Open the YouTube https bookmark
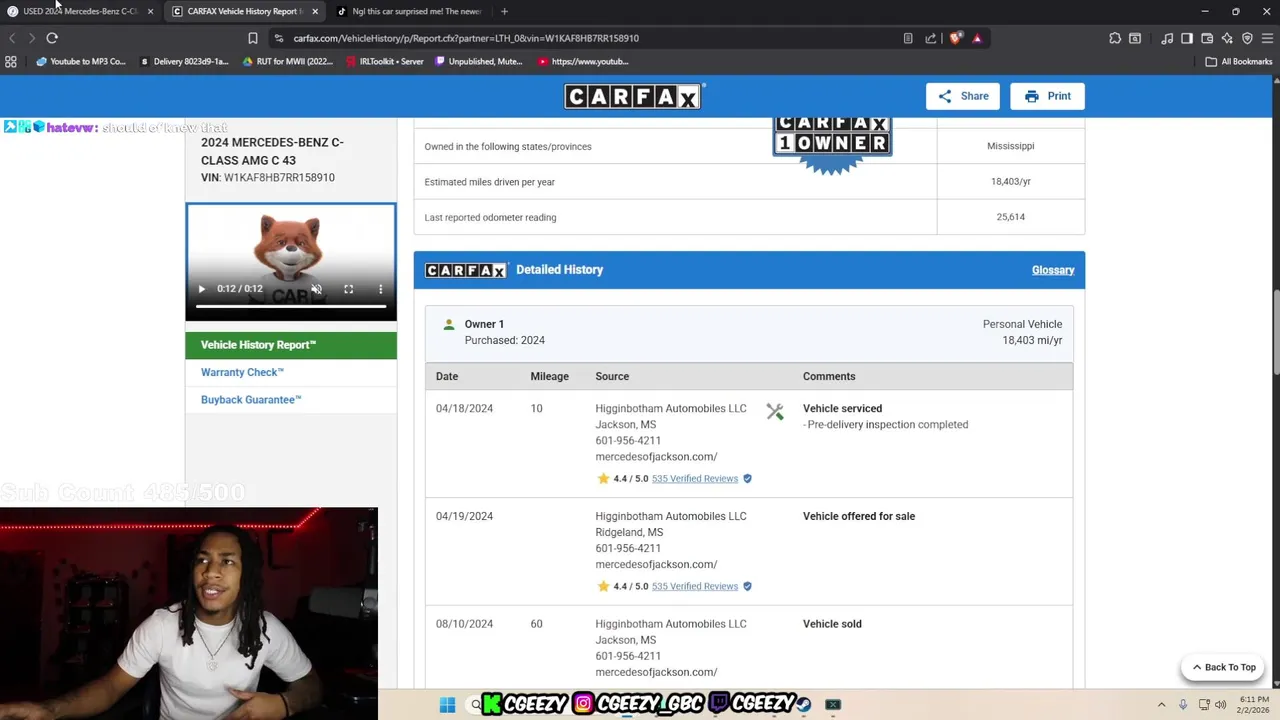The width and height of the screenshot is (1280, 720). (x=583, y=61)
